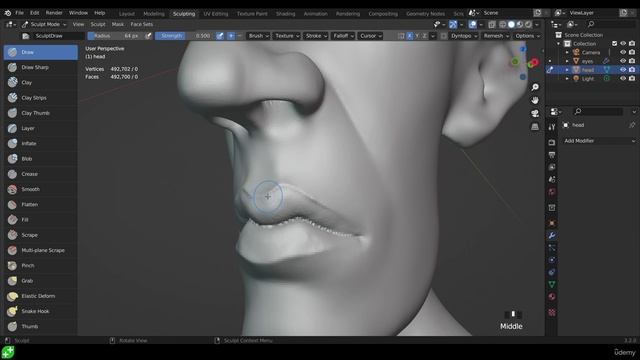
Task: Click the zoom magnifier viewport icon
Action: coord(535,87)
